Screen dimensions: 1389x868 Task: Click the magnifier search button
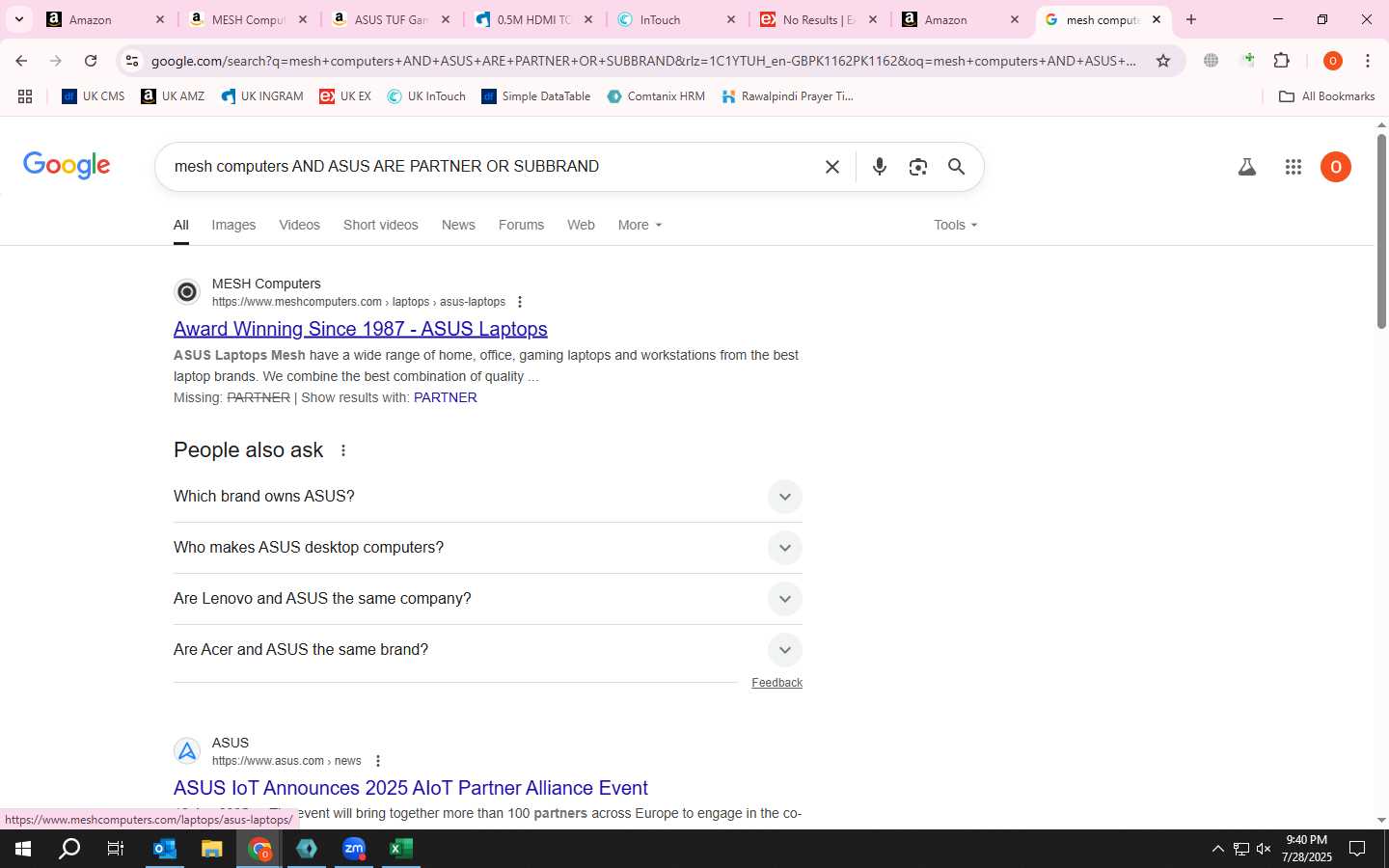click(x=956, y=167)
